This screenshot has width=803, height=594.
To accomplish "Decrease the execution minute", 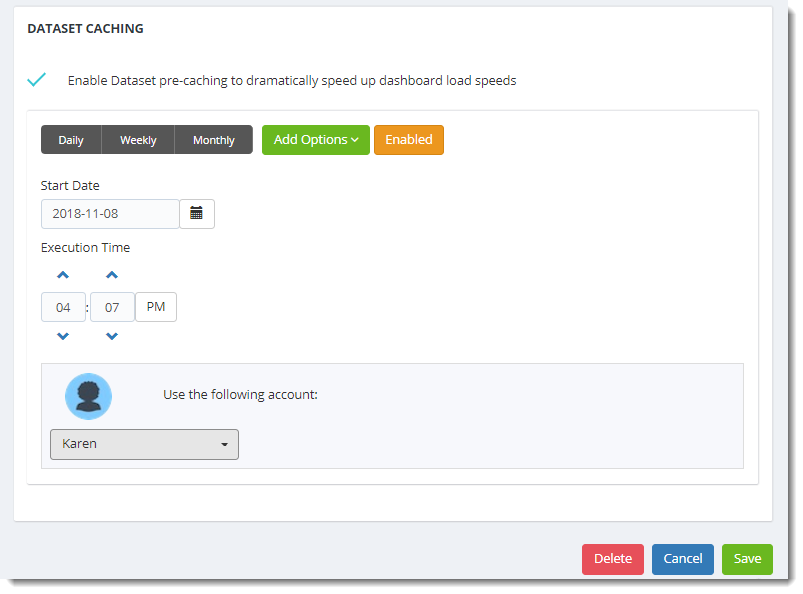I will [x=112, y=336].
